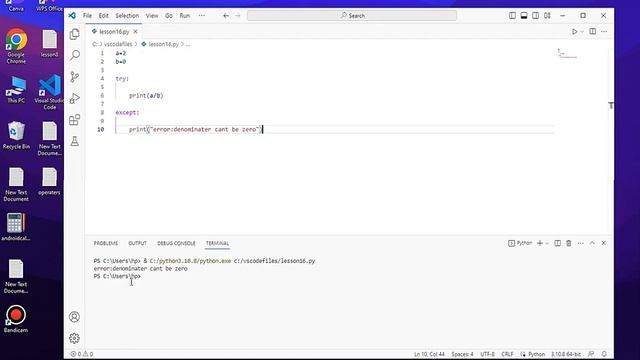This screenshot has height=360, width=640.
Task: Go back with navigation arrow
Action: point(226,16)
